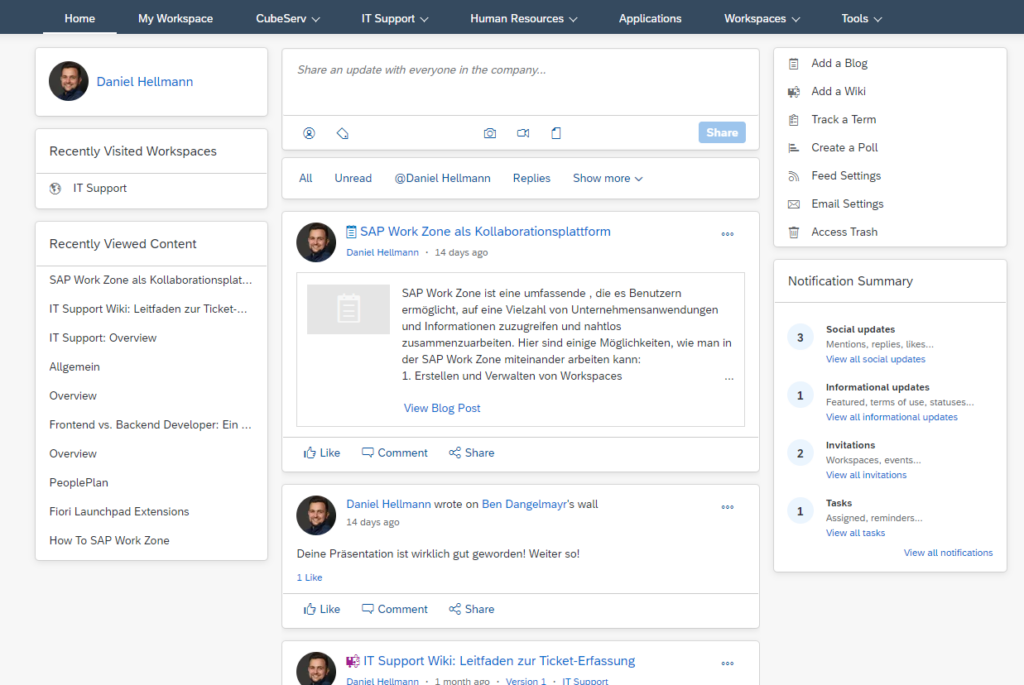Open My Workspace in the navigation bar
The width and height of the screenshot is (1024, 685).
click(x=175, y=18)
